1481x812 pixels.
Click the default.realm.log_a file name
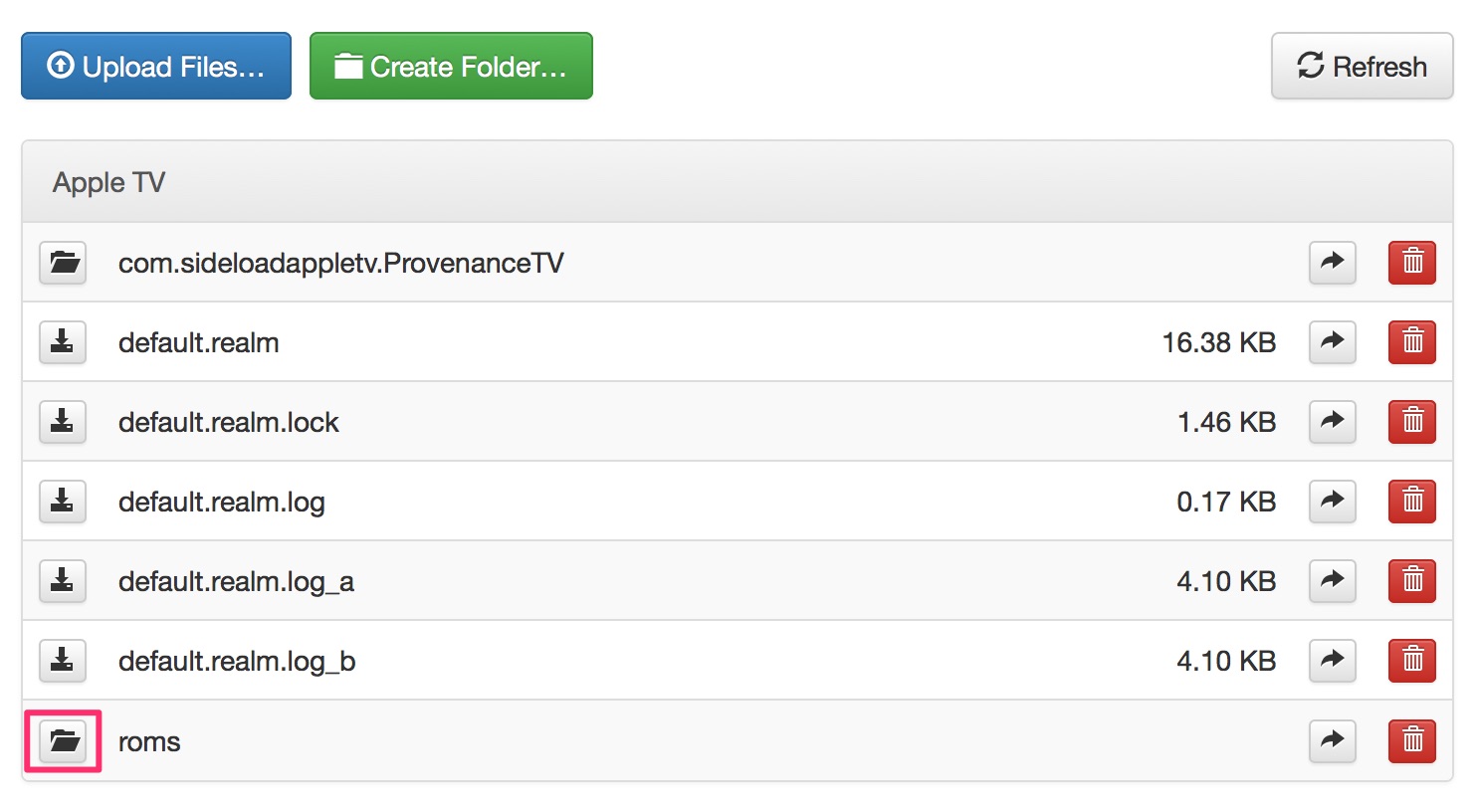pos(236,582)
